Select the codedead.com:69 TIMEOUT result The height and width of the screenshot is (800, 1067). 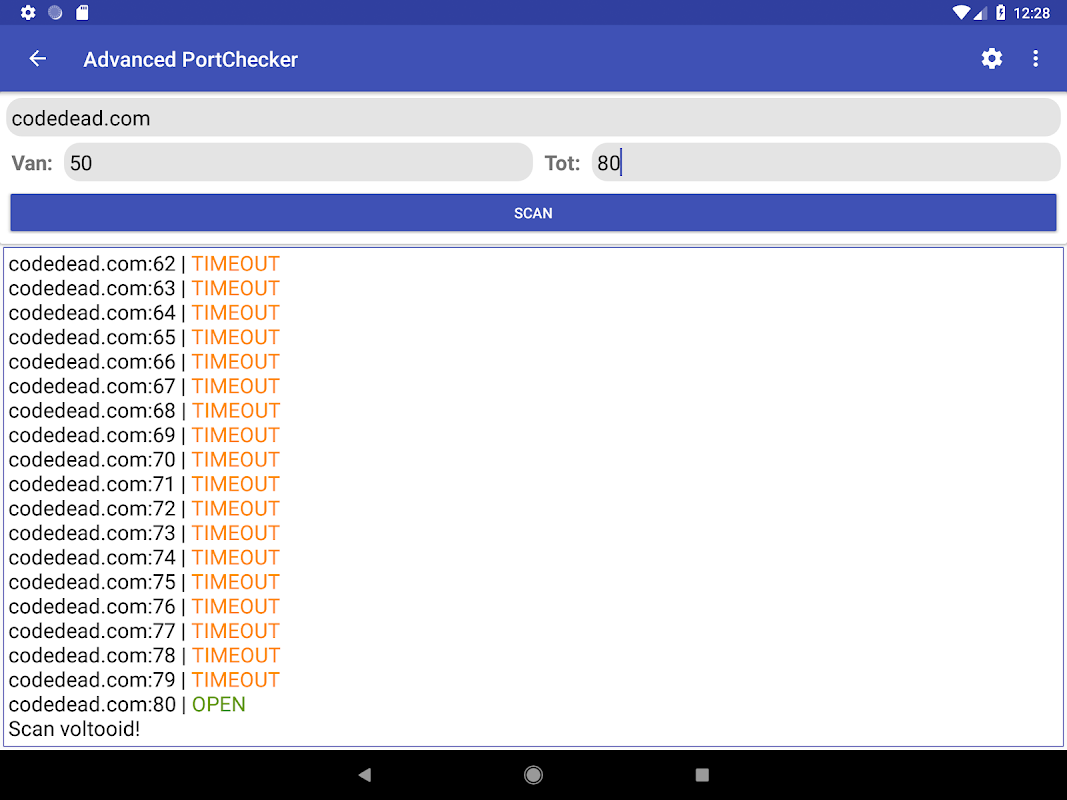pyautogui.click(x=144, y=435)
